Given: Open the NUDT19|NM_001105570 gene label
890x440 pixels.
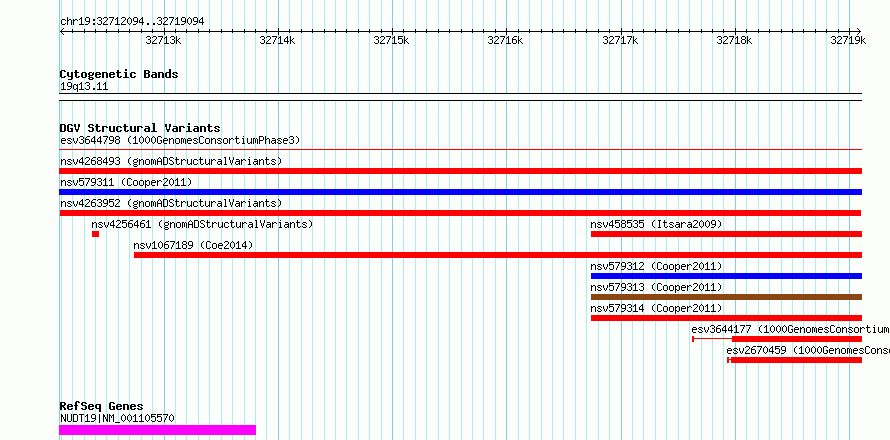Looking at the screenshot, I should tap(117, 419).
